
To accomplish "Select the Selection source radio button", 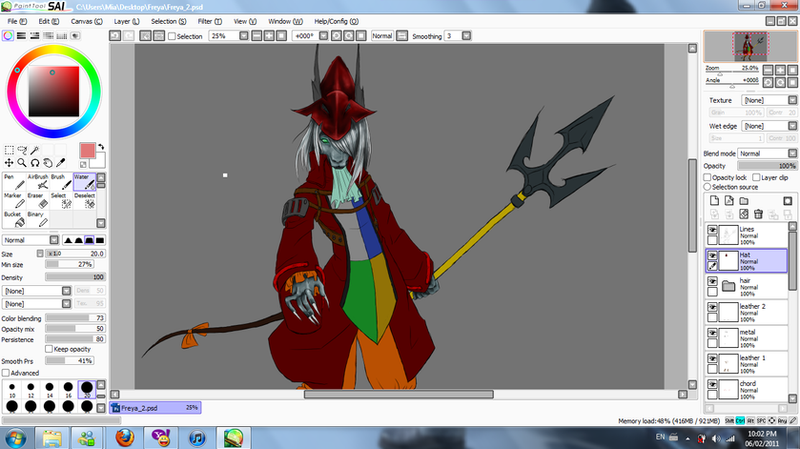I will pyautogui.click(x=707, y=187).
